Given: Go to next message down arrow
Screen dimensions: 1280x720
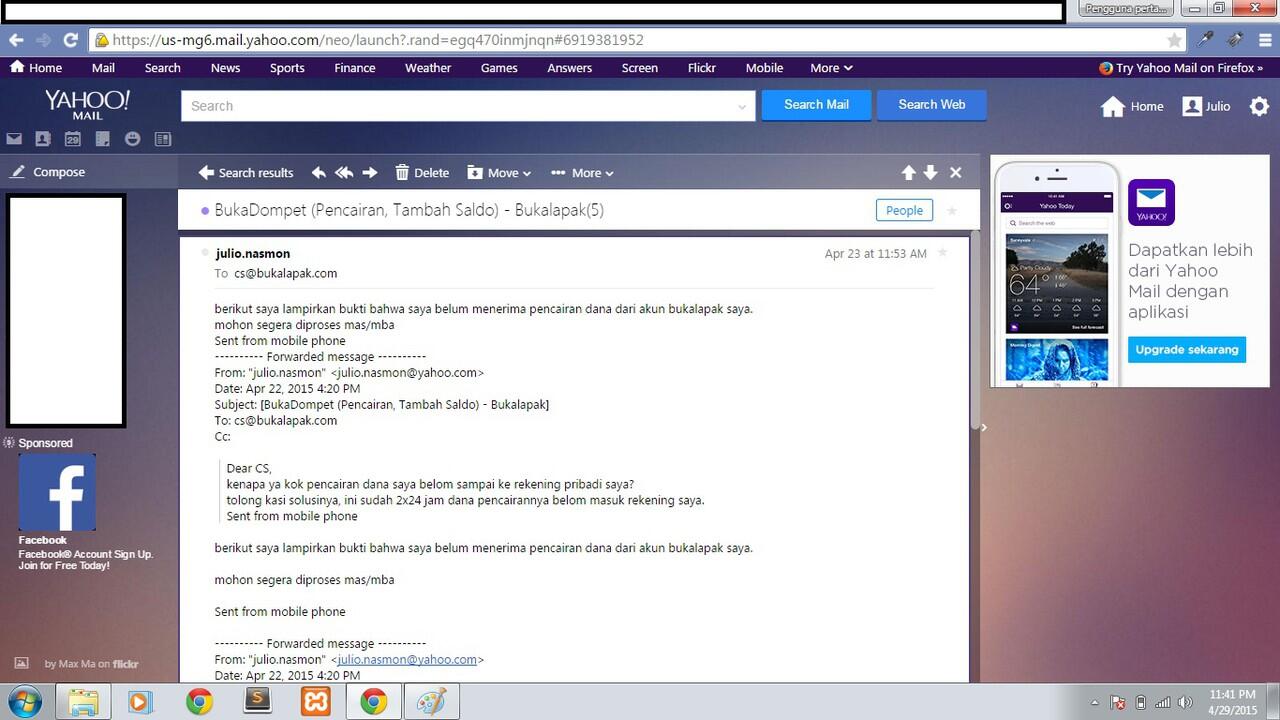Looking at the screenshot, I should click(930, 172).
